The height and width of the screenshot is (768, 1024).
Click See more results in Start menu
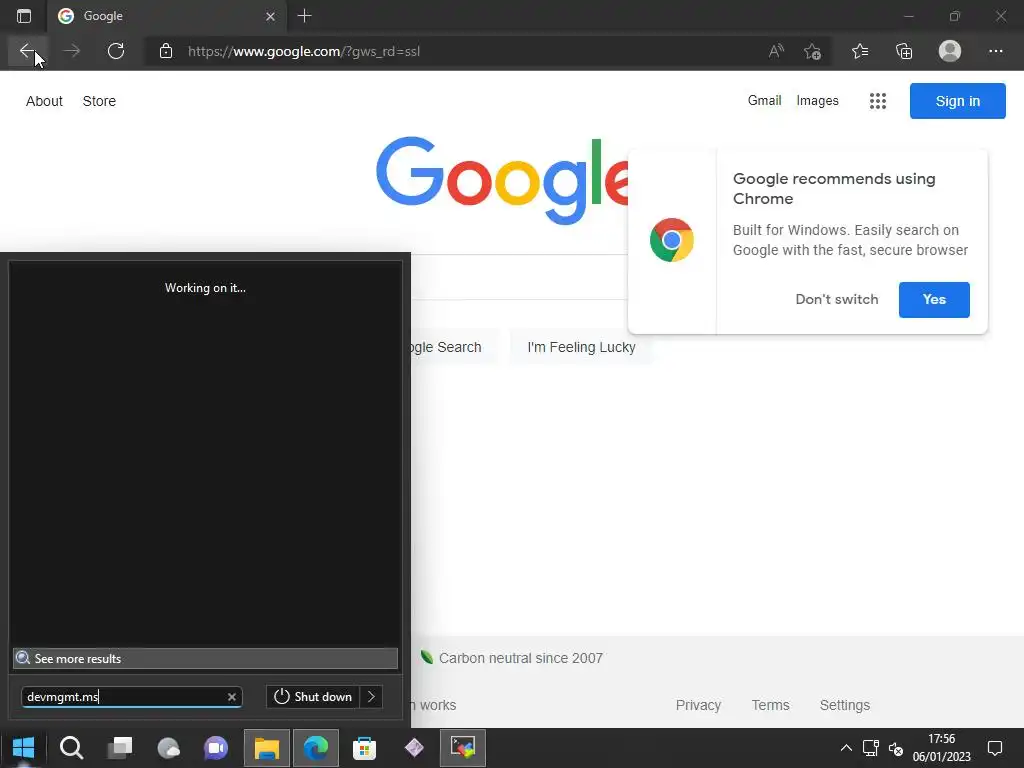coord(205,658)
